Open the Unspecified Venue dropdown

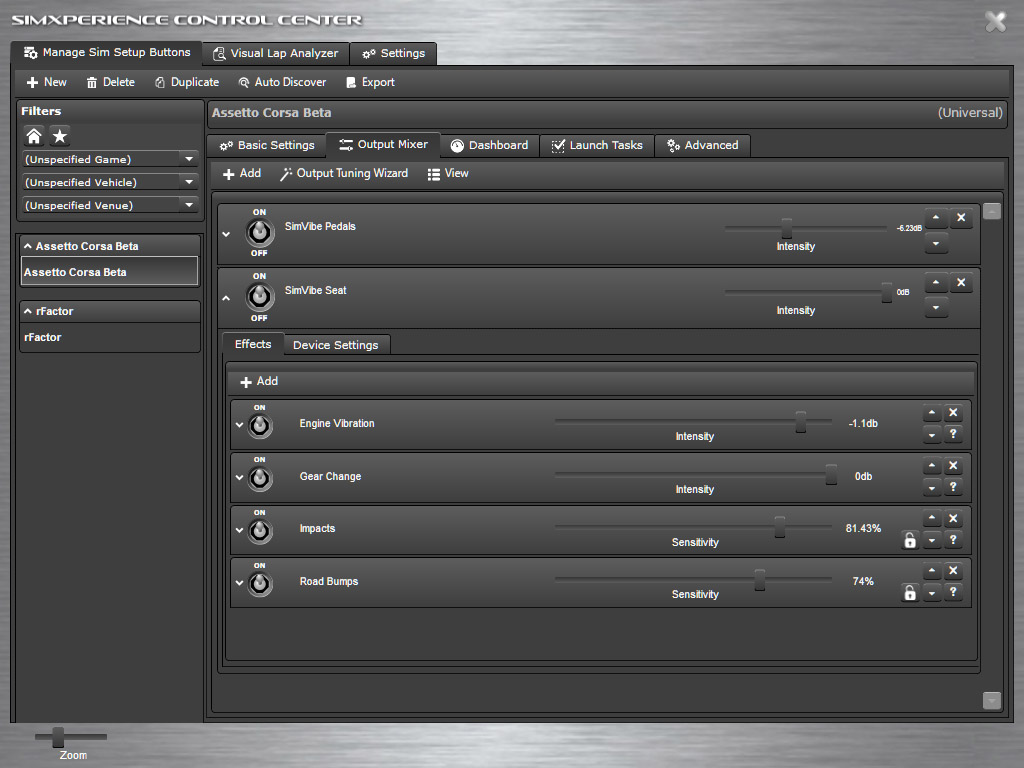click(x=189, y=205)
